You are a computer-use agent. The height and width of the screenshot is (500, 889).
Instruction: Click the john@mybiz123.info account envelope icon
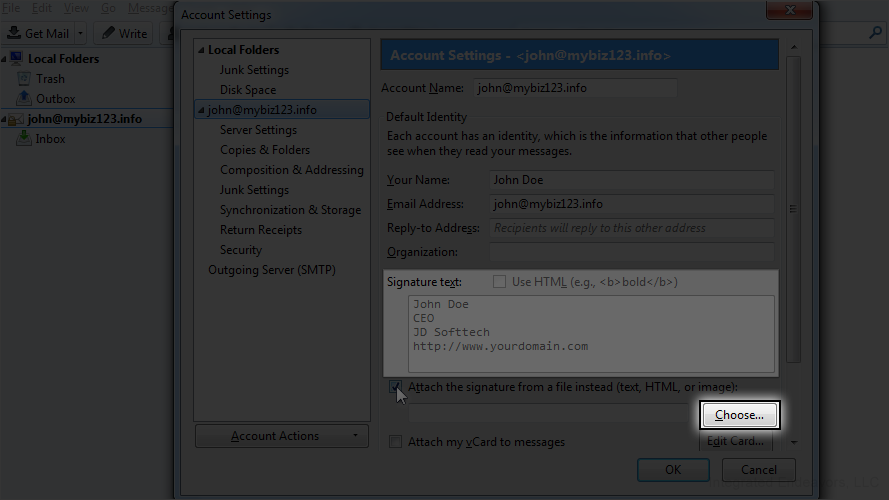16,119
